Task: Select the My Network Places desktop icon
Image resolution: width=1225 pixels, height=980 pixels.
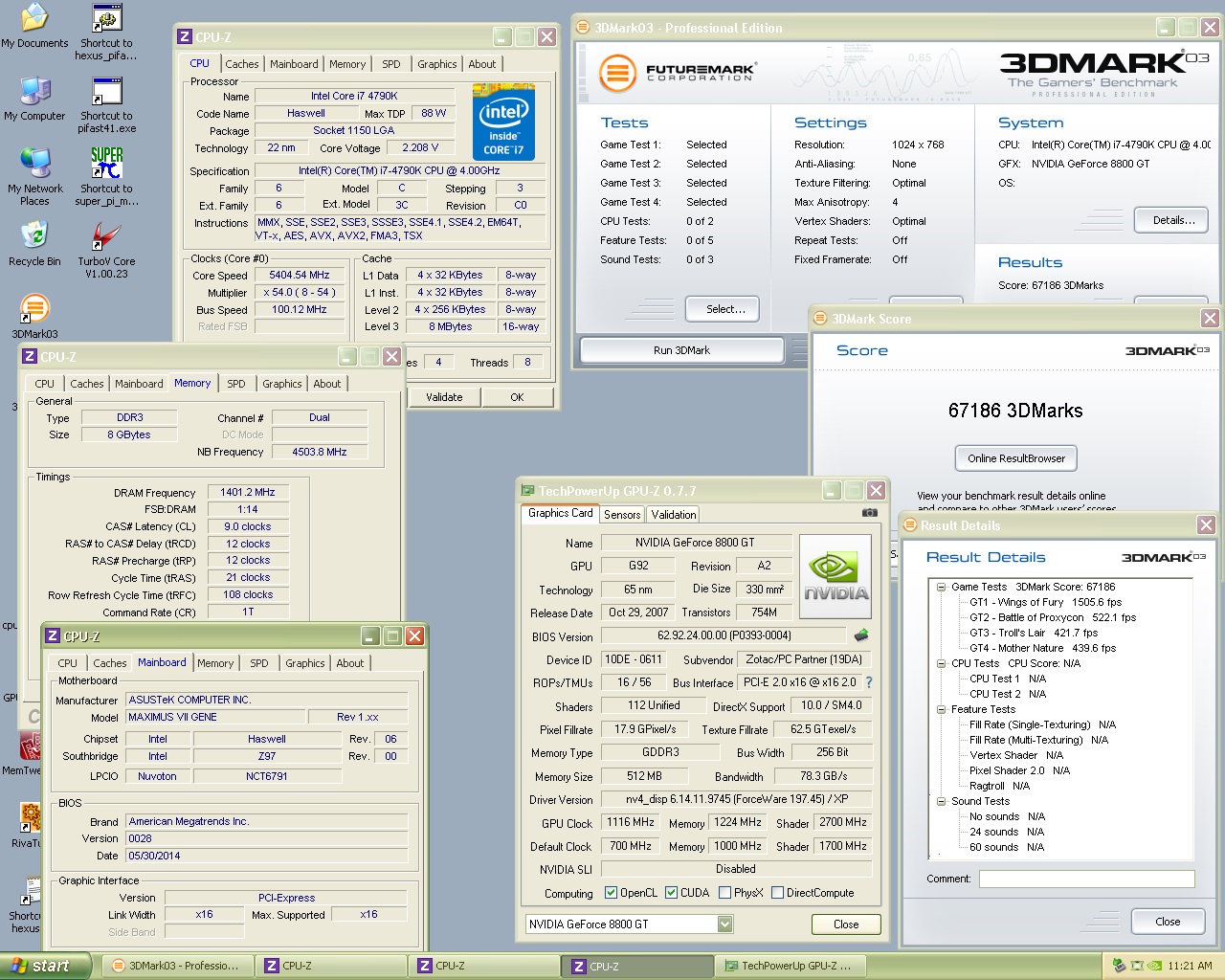Action: click(34, 177)
